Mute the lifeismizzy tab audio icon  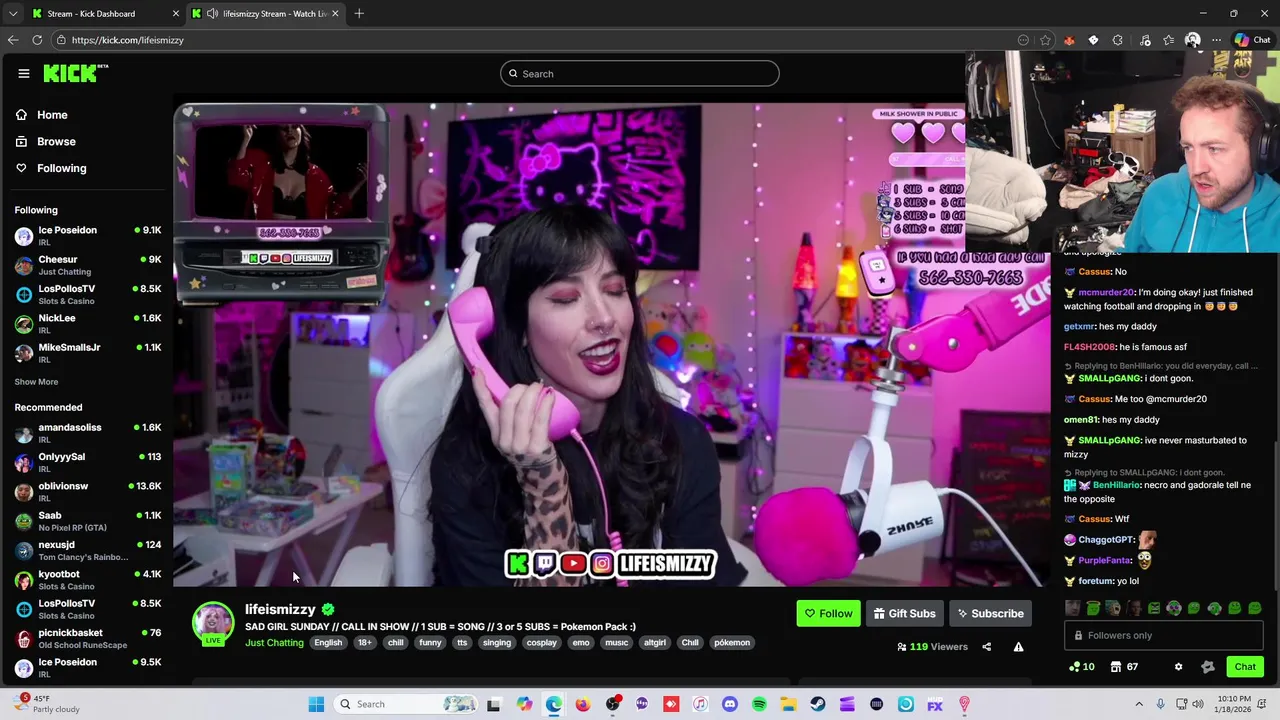tap(212, 14)
